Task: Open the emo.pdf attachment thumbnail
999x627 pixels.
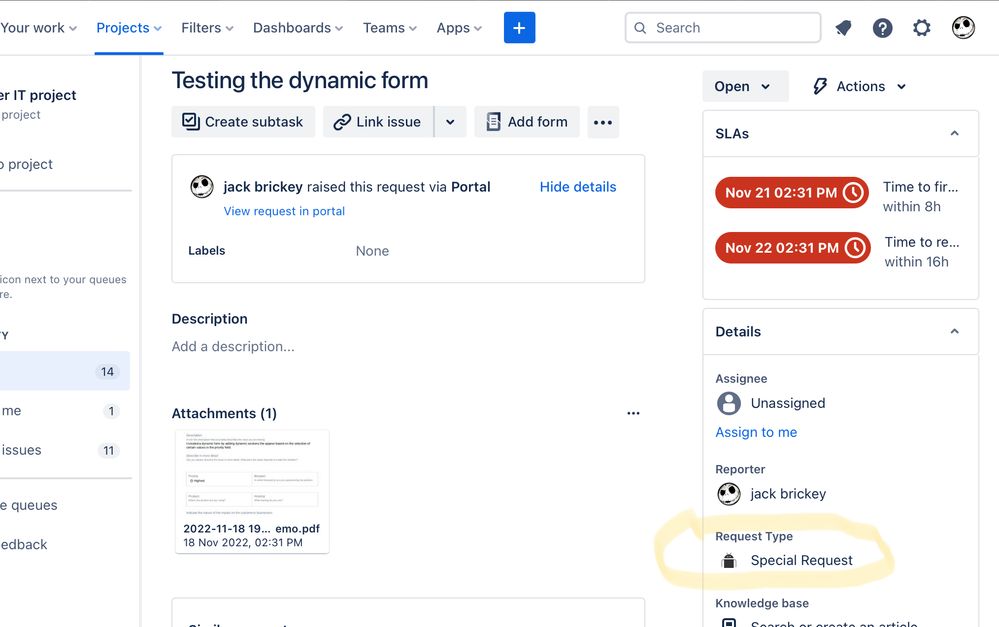Action: pyautogui.click(x=252, y=491)
